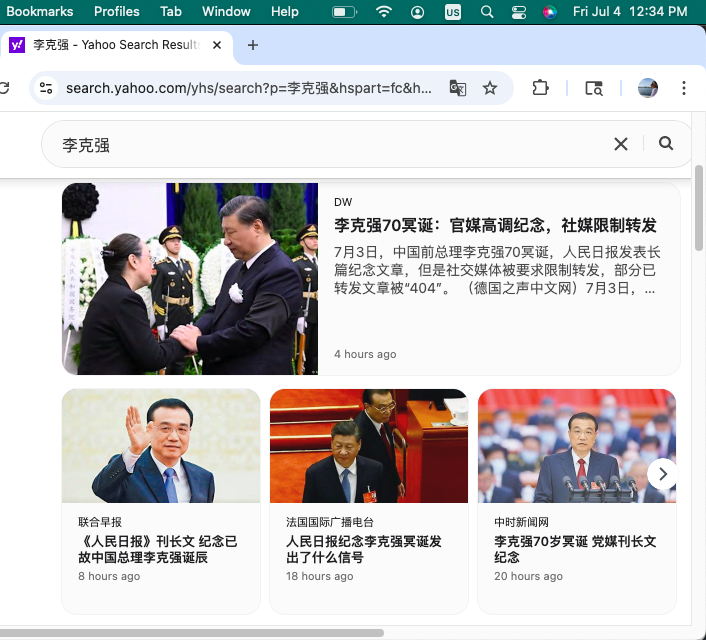Screen dimensions: 706x640
Task: Open the site information icon beside the URL
Action: click(46, 88)
